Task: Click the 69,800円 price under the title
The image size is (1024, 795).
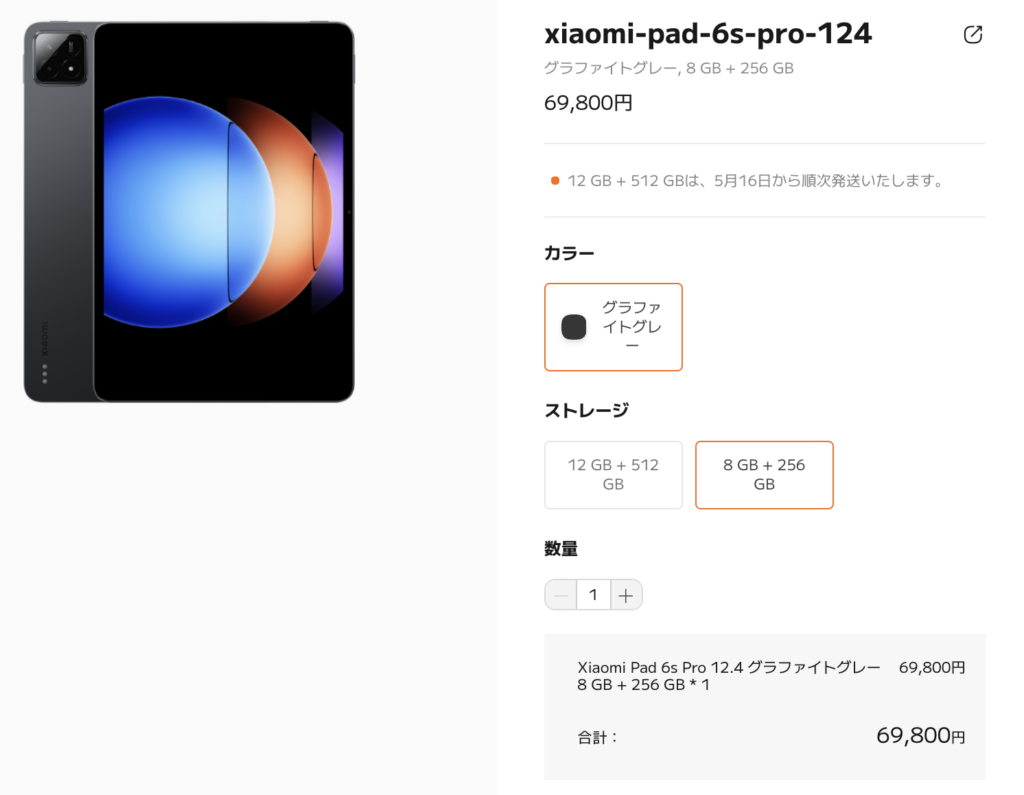Action: [588, 103]
